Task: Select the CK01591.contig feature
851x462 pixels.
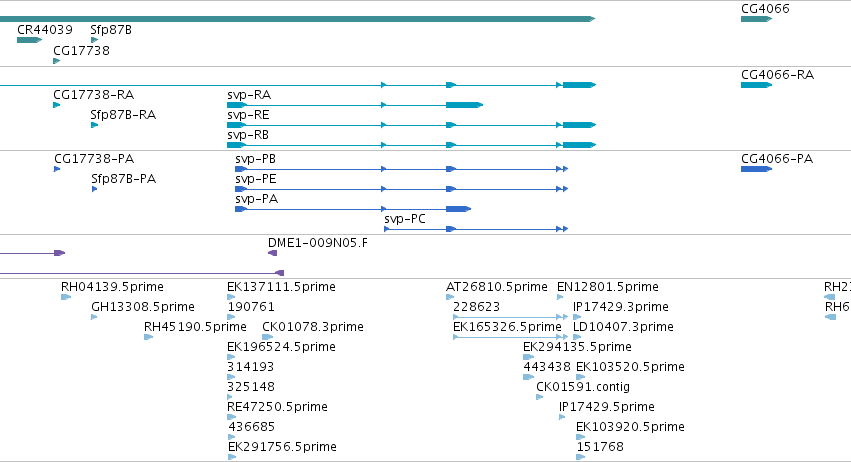Action: point(539,397)
